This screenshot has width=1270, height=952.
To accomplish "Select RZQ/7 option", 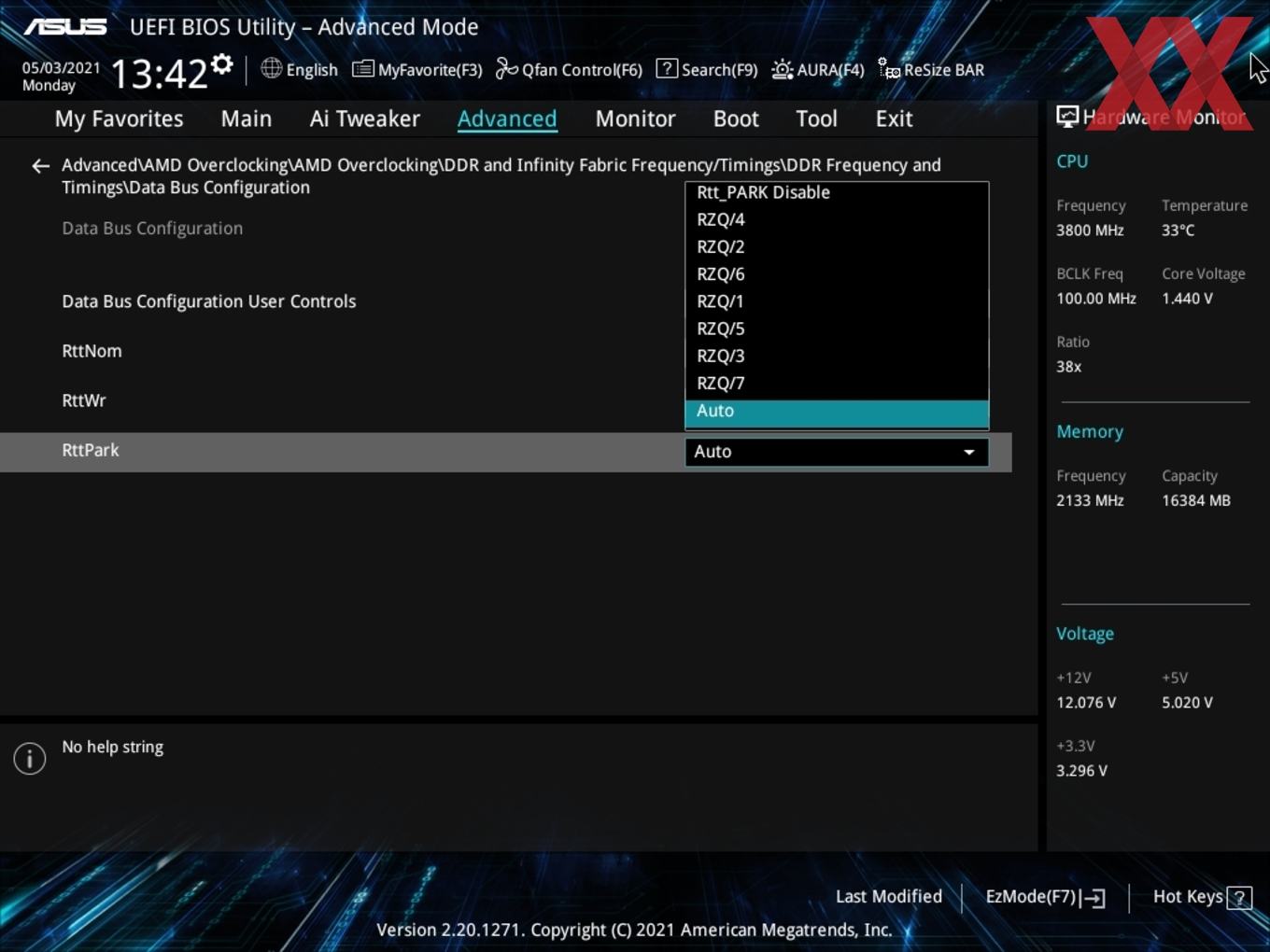I will tap(837, 383).
